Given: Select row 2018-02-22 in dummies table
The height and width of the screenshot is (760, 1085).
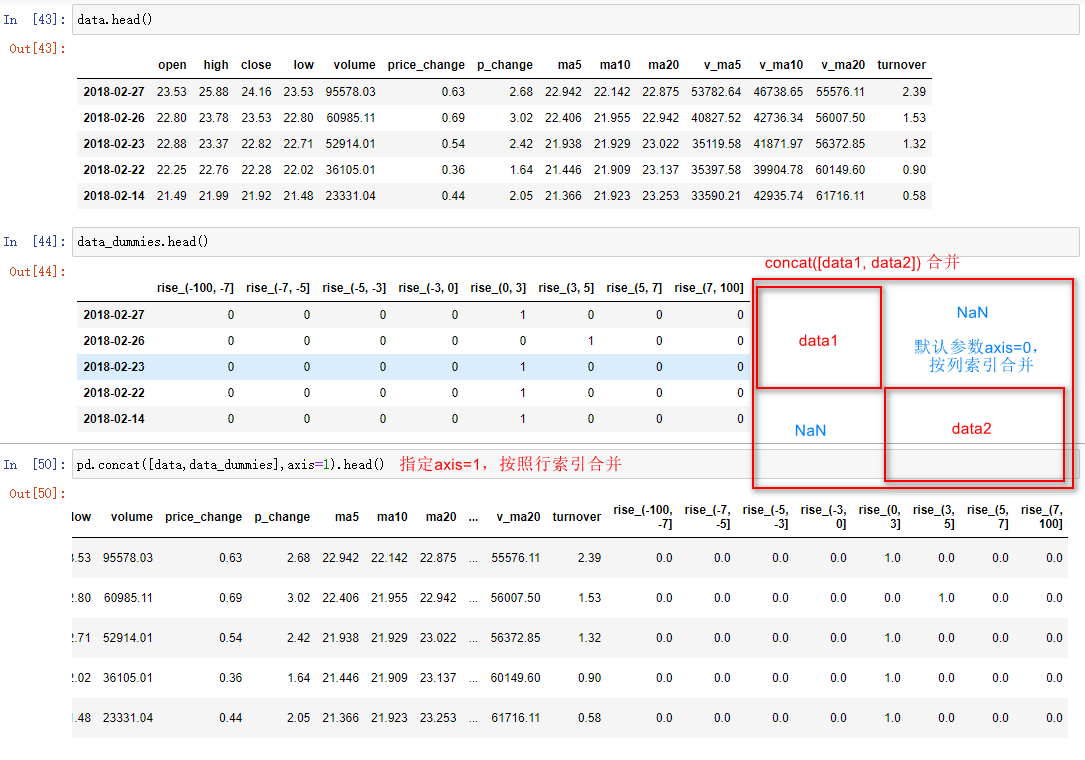Looking at the screenshot, I should (x=413, y=392).
